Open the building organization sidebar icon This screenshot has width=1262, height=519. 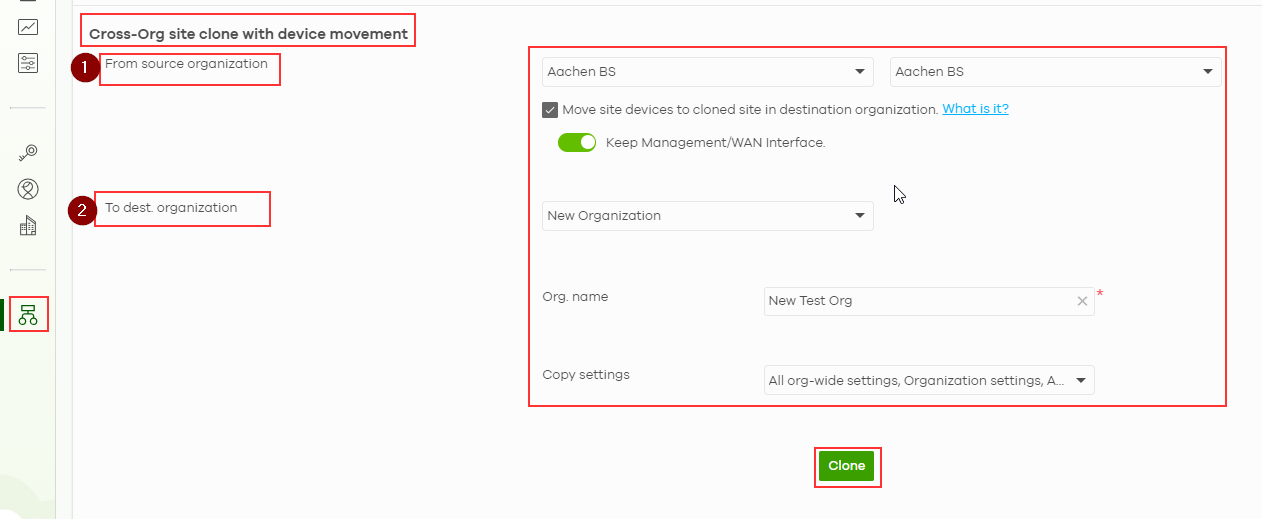tap(28, 227)
